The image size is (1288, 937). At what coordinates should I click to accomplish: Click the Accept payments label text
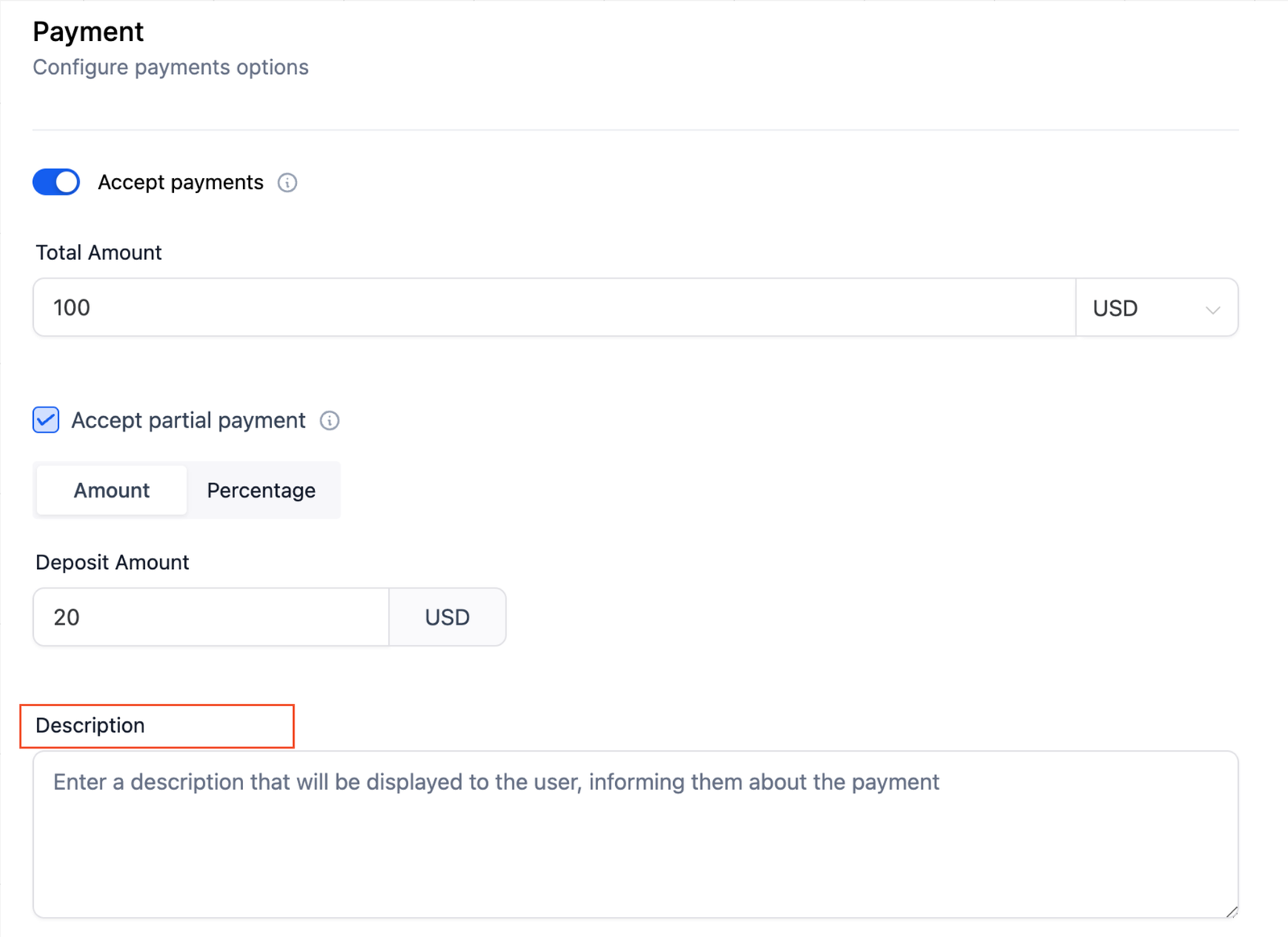pos(180,183)
